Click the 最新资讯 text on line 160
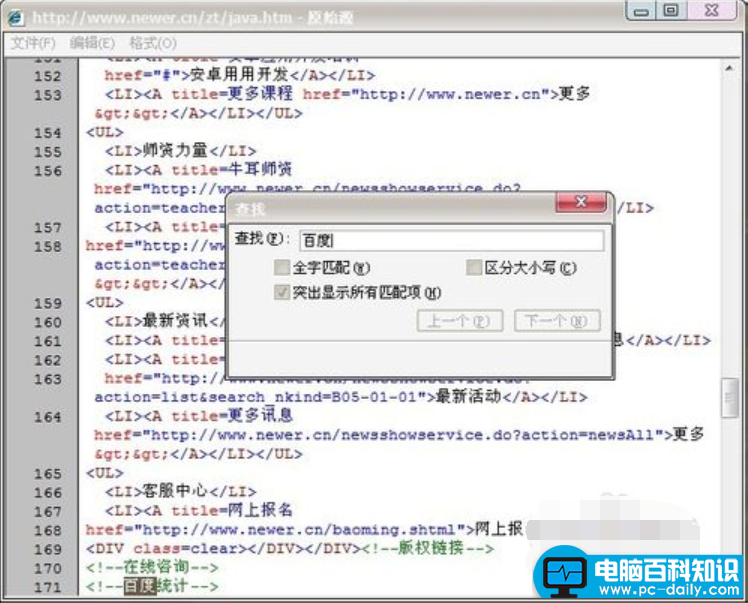Screen dimensions: 748x603 (x=175, y=321)
